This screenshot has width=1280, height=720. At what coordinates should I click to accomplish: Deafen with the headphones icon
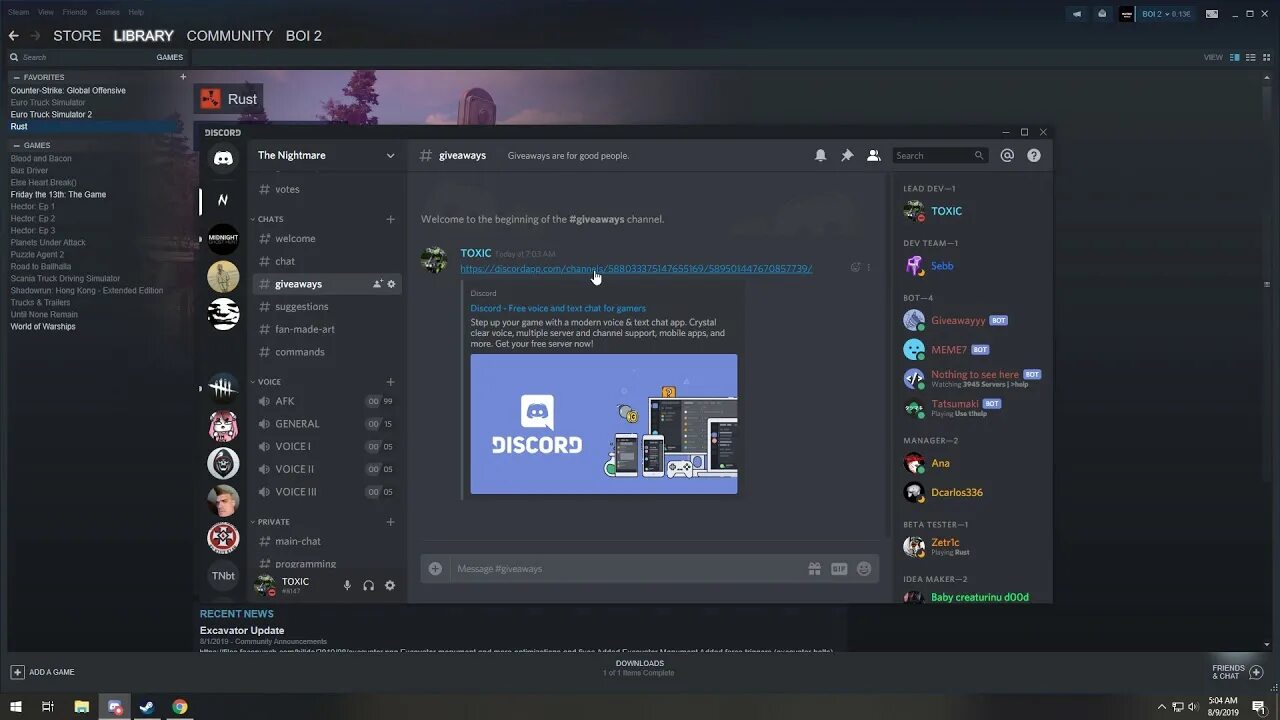[368, 585]
